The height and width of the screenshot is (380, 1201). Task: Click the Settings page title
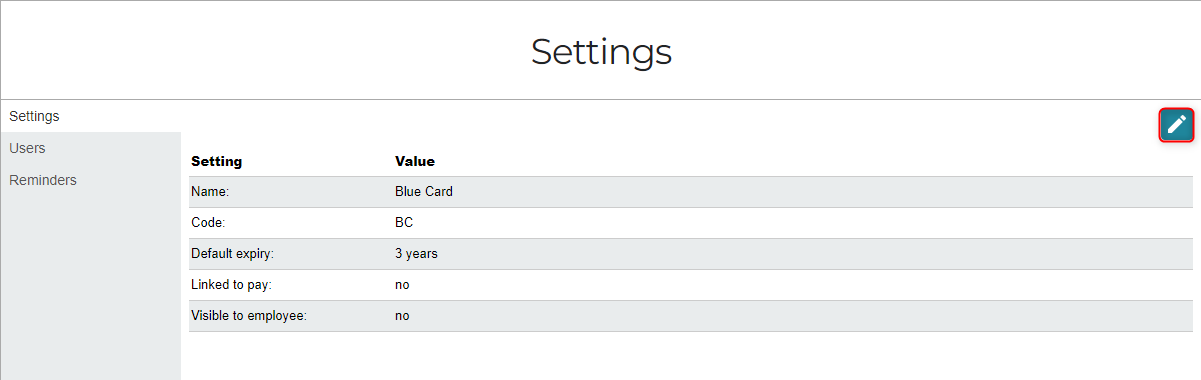pyautogui.click(x=601, y=51)
